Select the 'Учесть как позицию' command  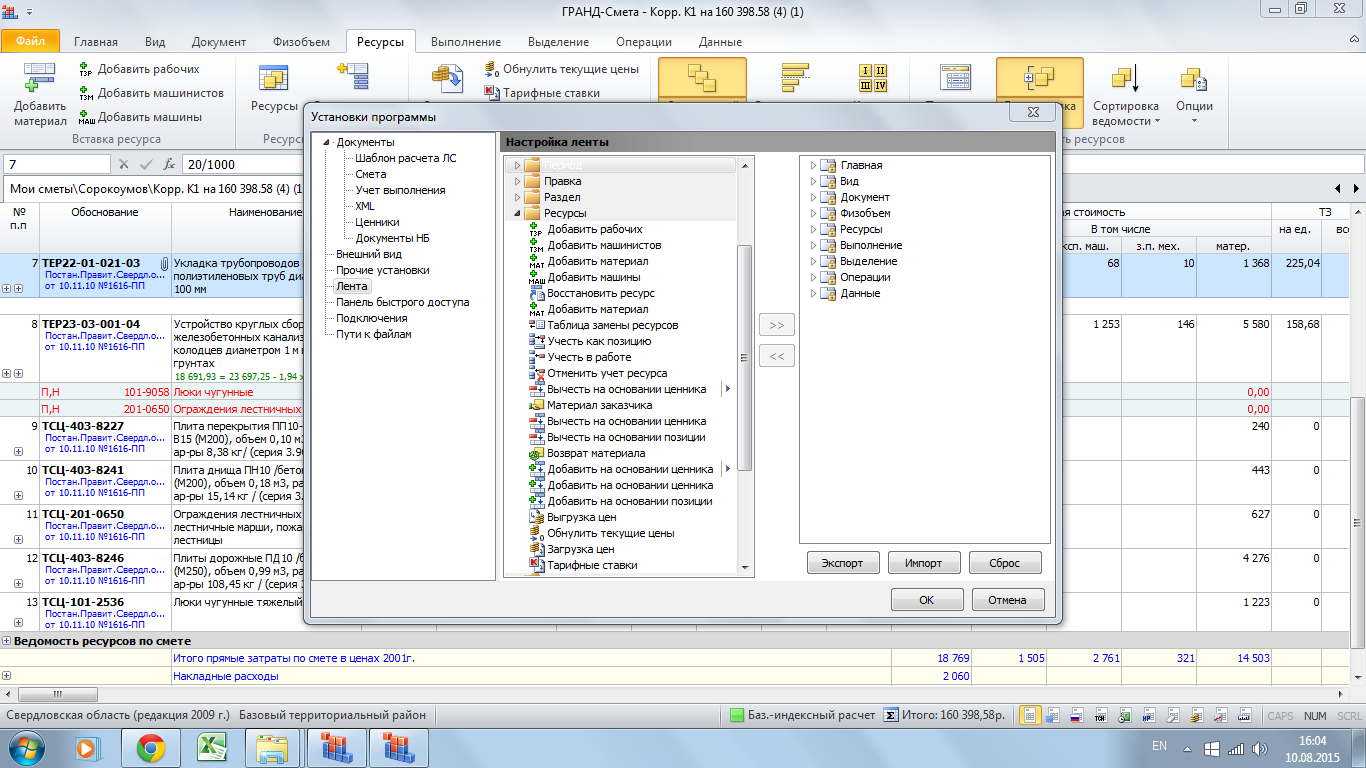click(x=590, y=341)
